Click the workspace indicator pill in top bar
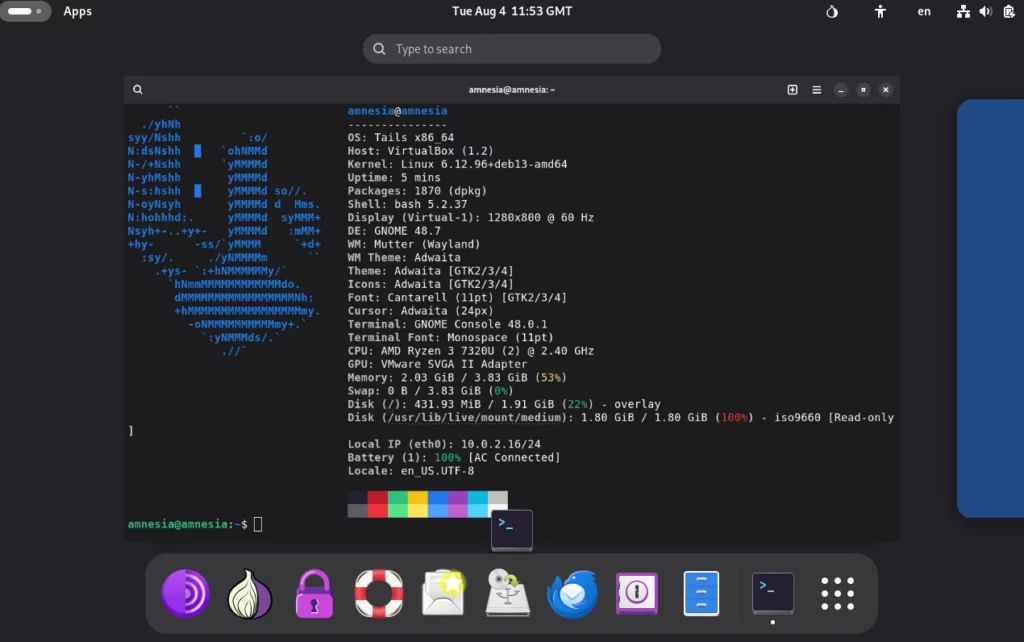 coord(25,11)
